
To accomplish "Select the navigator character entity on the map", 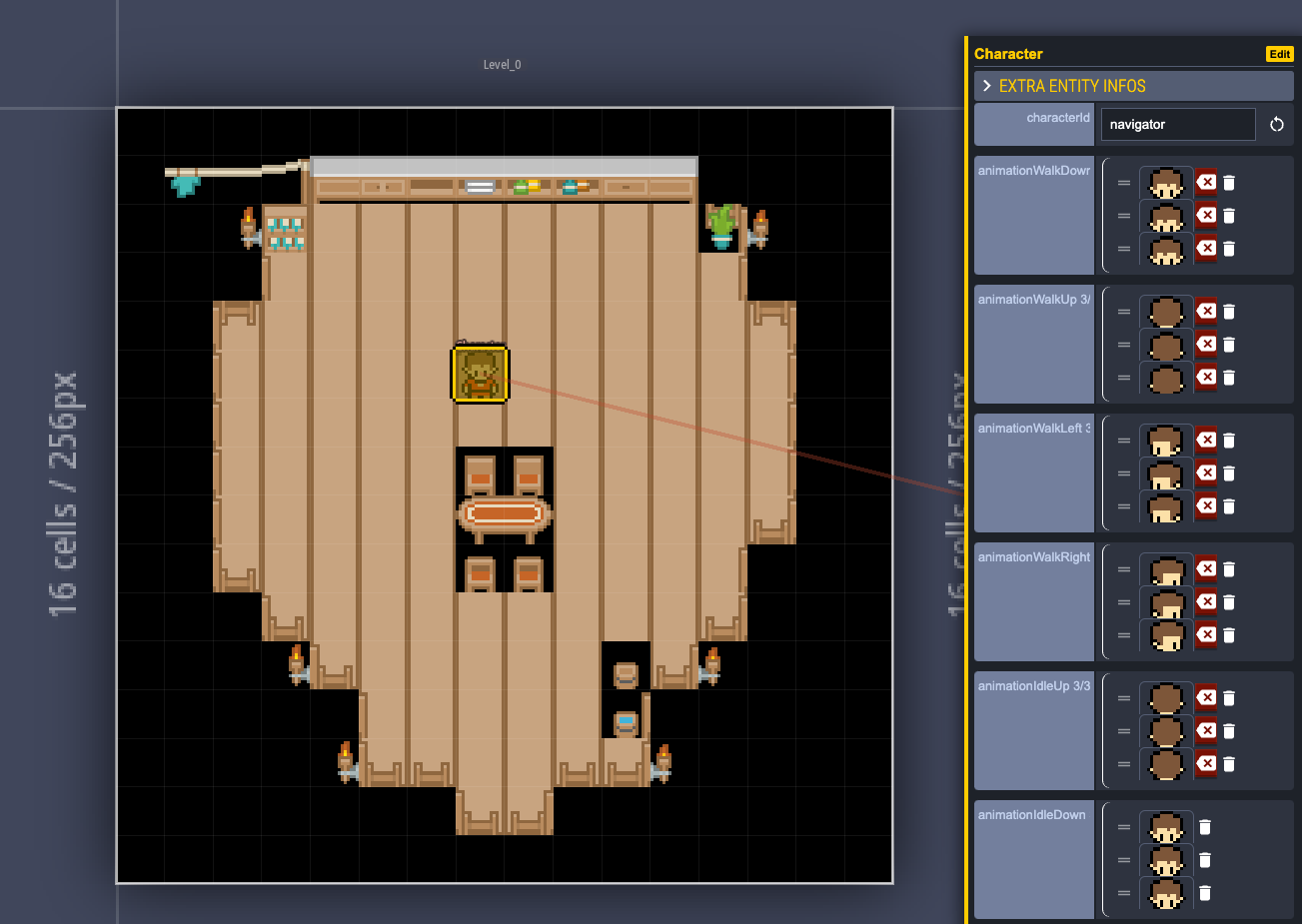I will pos(481,373).
